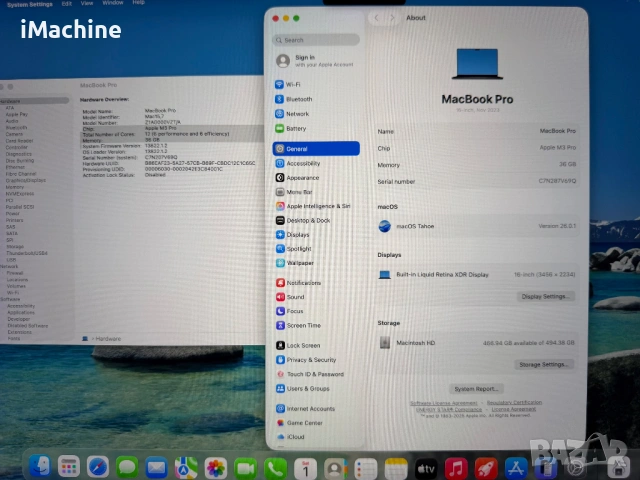Select Hardware in System Report sidebar
This screenshot has width=640, height=480.
tap(34, 101)
